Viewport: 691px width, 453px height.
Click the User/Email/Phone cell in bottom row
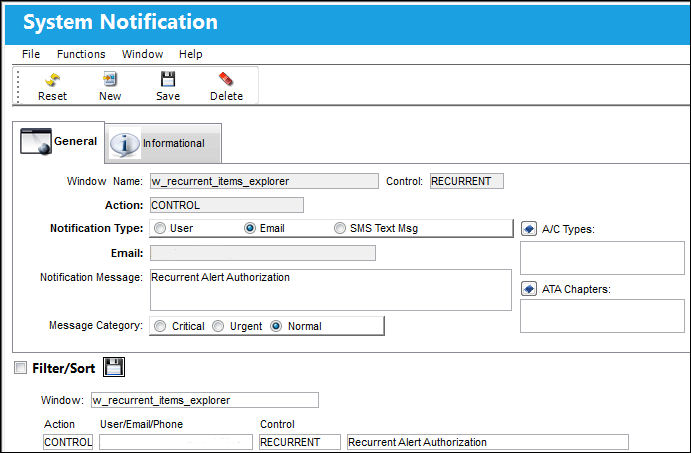click(x=176, y=442)
